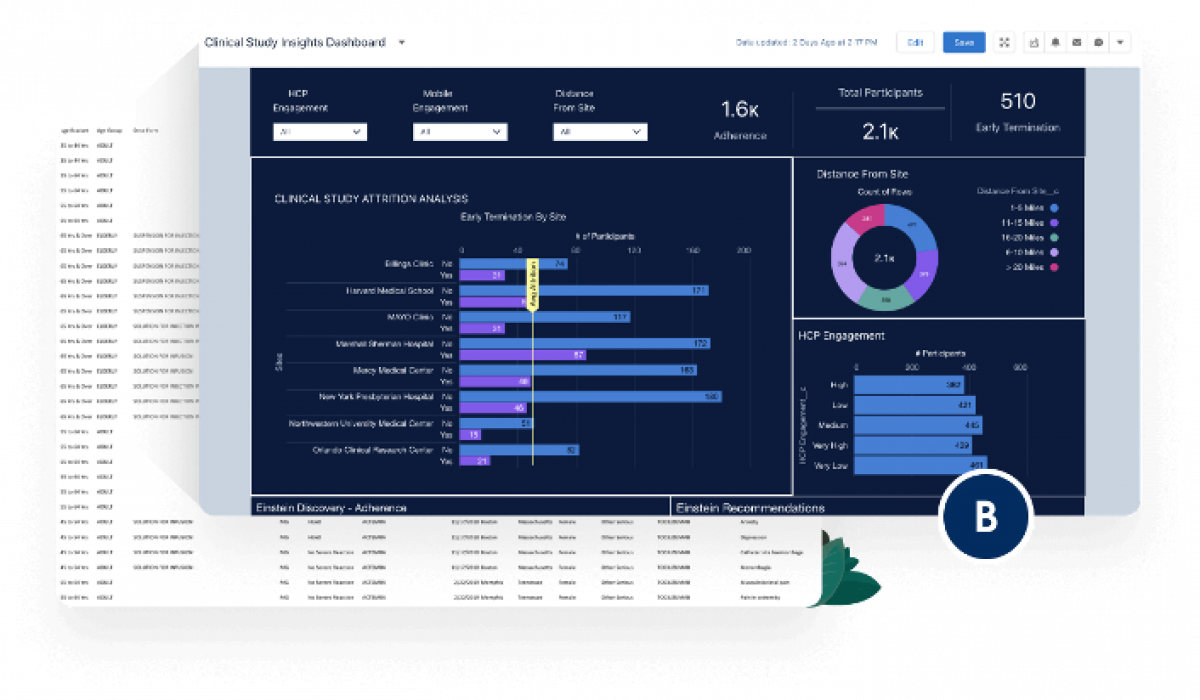The width and height of the screenshot is (1200, 700).
Task: Open the HCP Engagement filter dropdown
Action: click(320, 132)
